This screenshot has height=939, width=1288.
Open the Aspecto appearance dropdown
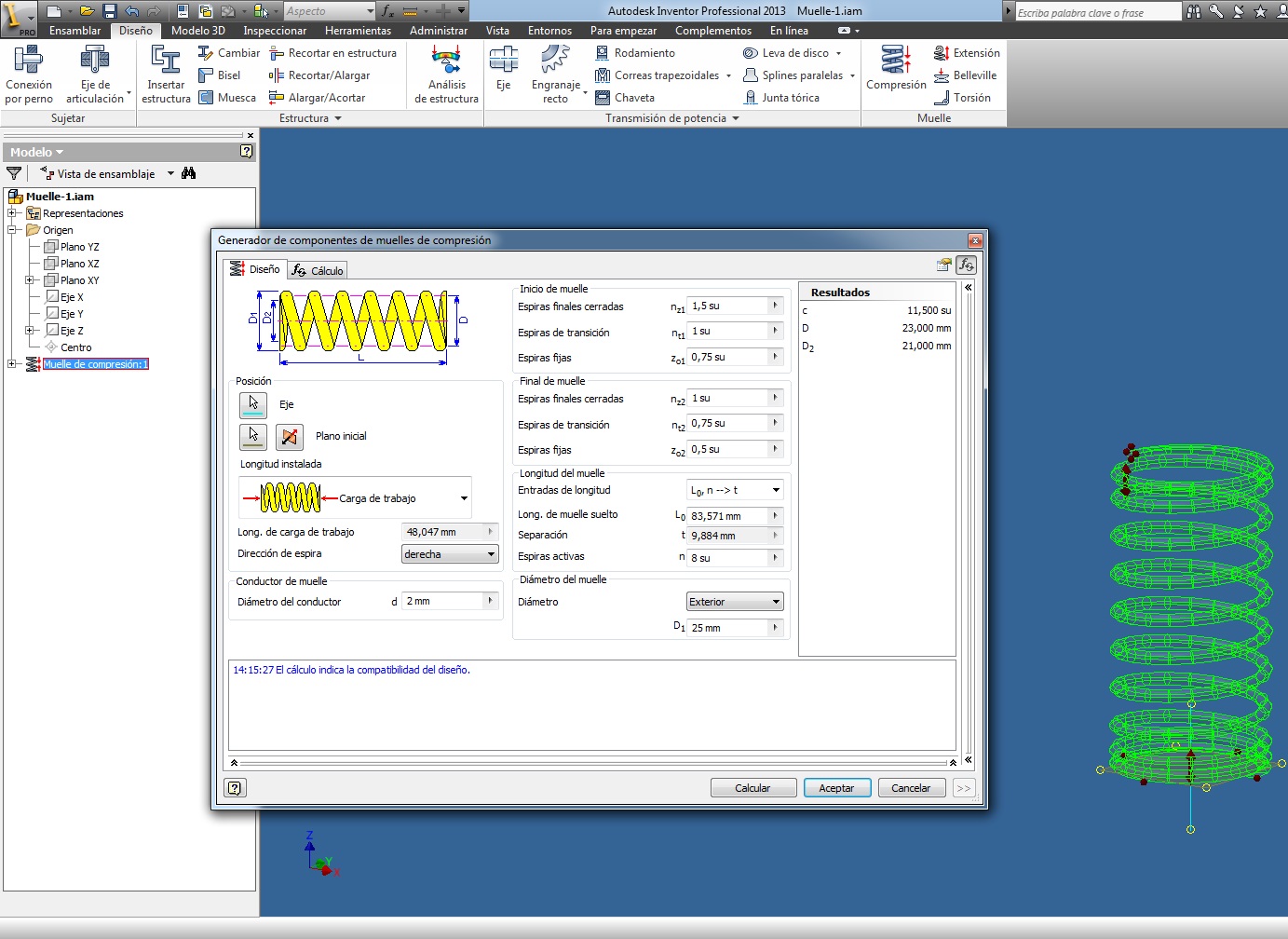[x=329, y=11]
